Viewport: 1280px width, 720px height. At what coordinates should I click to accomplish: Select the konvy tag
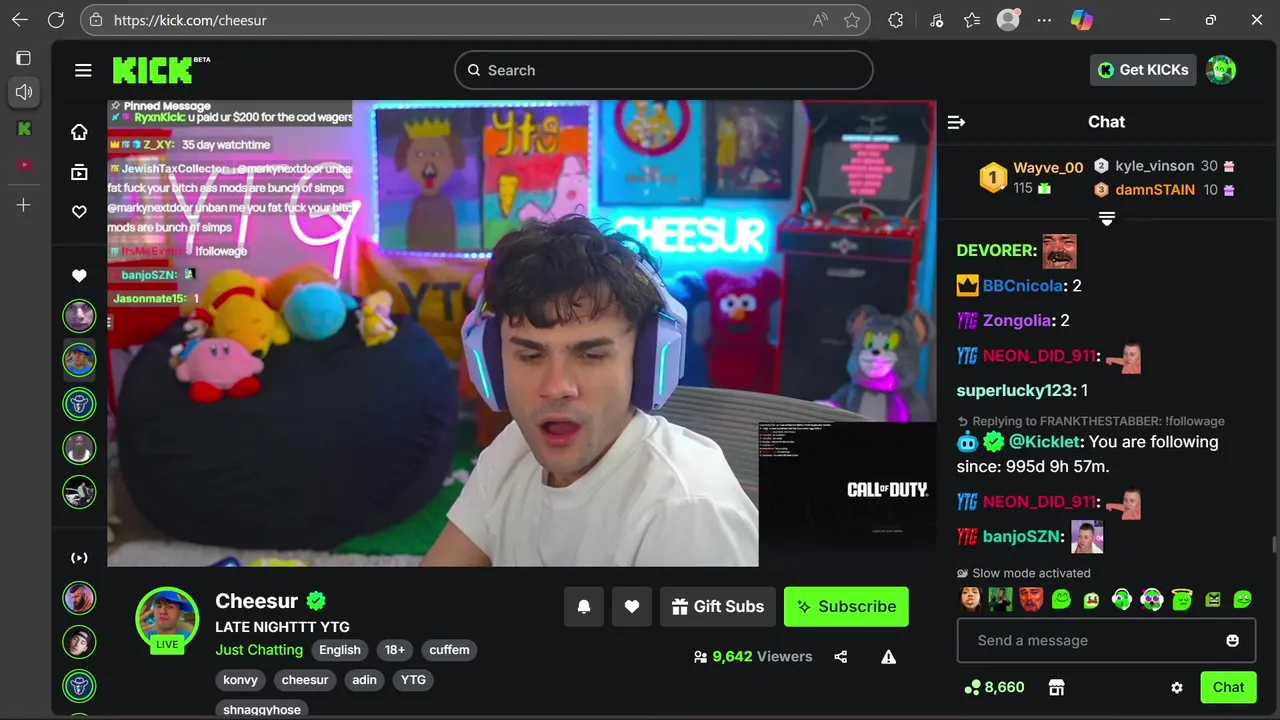tap(240, 680)
